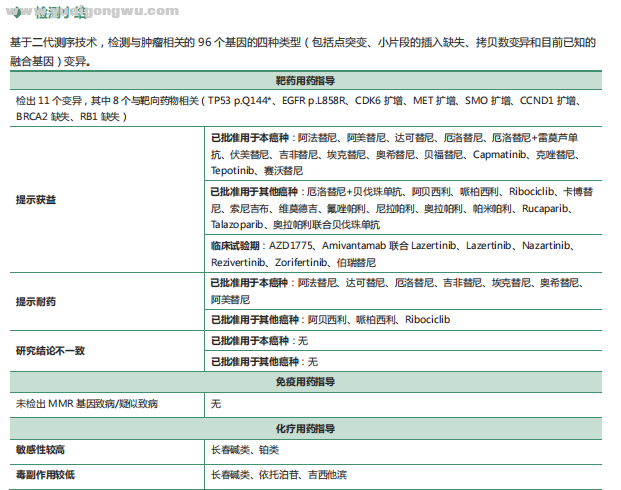Click '融合基因）变异' in the intro paragraph
The width and height of the screenshot is (621, 490).
point(49,61)
